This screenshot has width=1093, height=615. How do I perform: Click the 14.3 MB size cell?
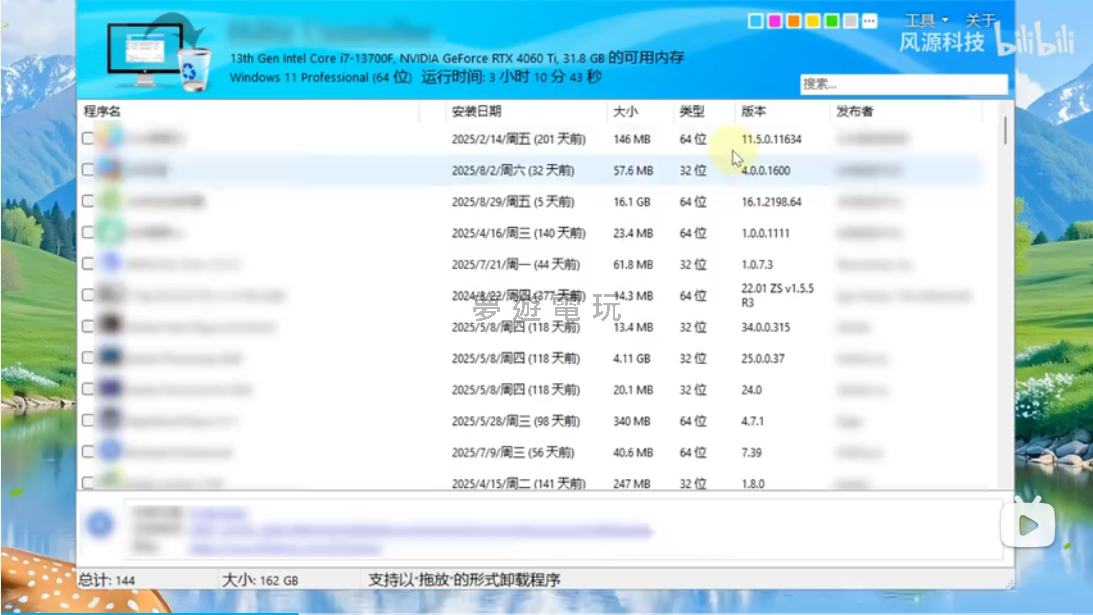tap(633, 296)
